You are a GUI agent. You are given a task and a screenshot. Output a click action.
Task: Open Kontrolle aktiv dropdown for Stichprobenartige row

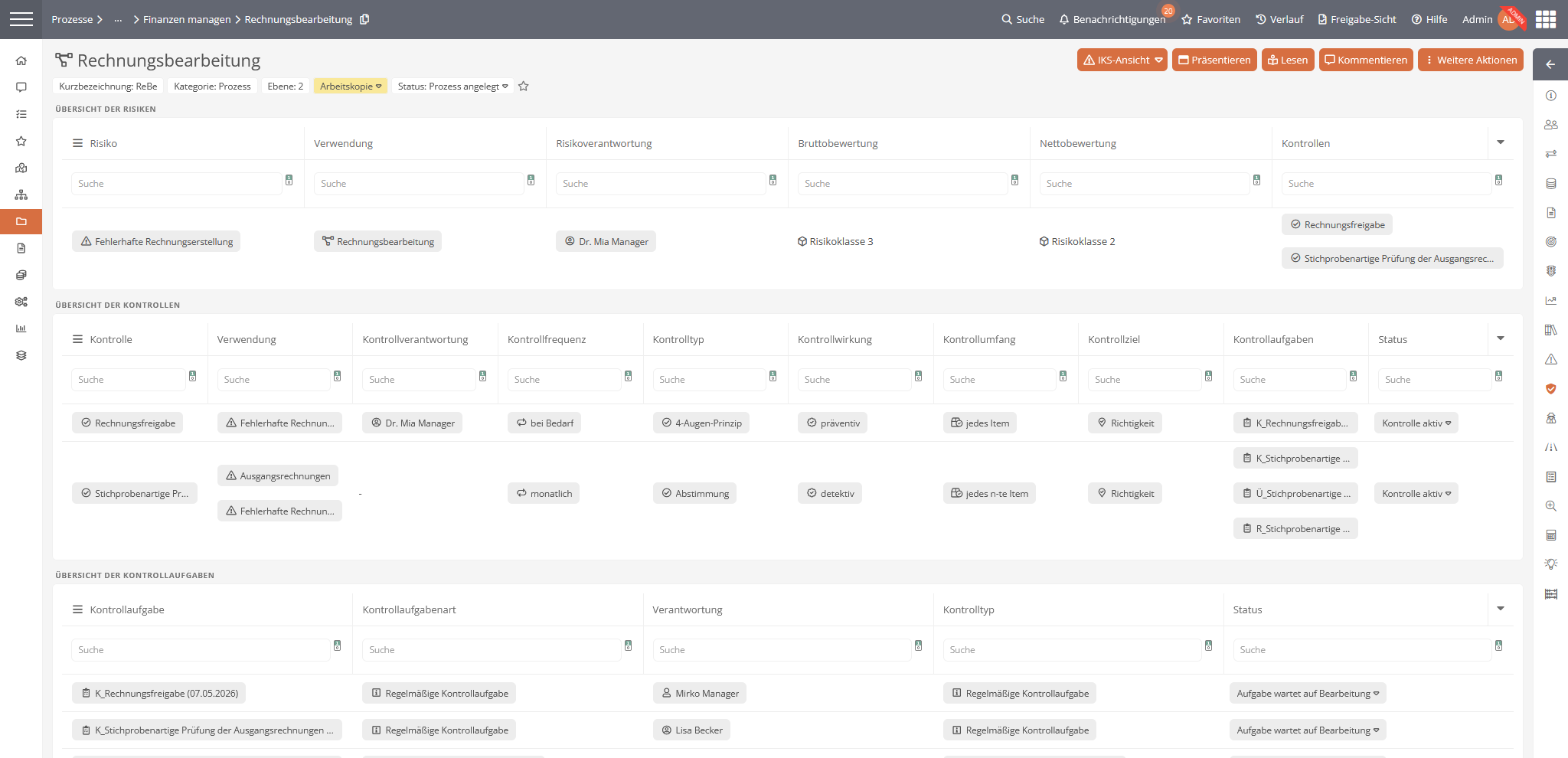pyautogui.click(x=1416, y=494)
